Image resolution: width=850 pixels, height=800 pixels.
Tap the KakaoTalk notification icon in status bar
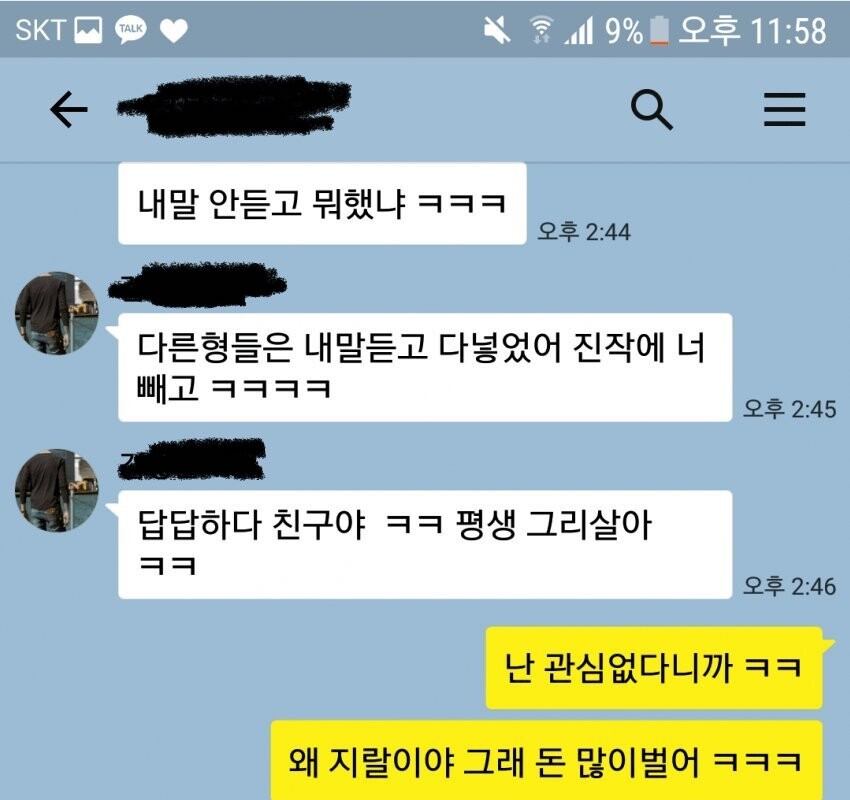coord(131,30)
